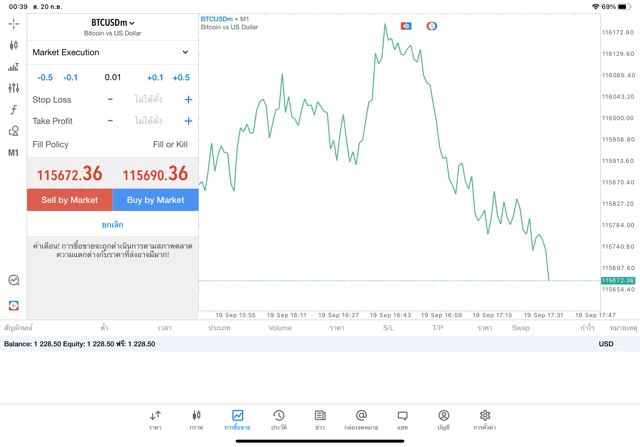640x447 pixels.
Task: Open the Mailbox tab at bottom
Action: click(361, 419)
